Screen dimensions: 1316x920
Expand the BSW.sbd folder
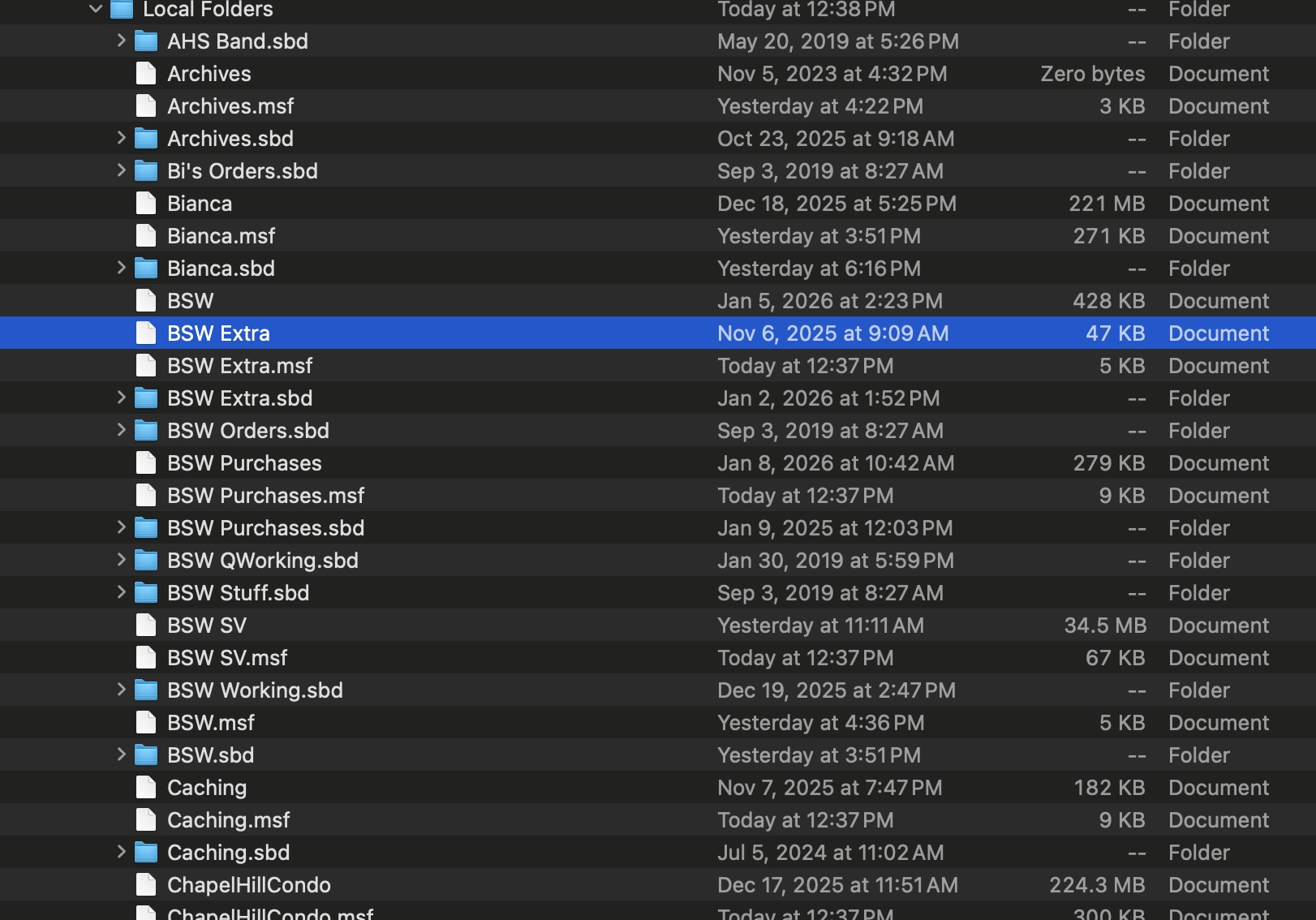point(121,754)
